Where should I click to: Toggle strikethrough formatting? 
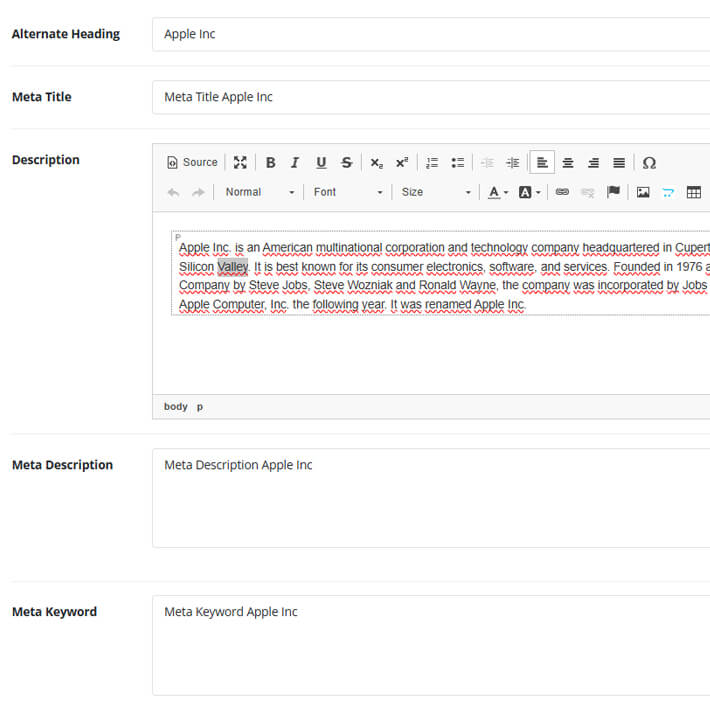pyautogui.click(x=346, y=163)
